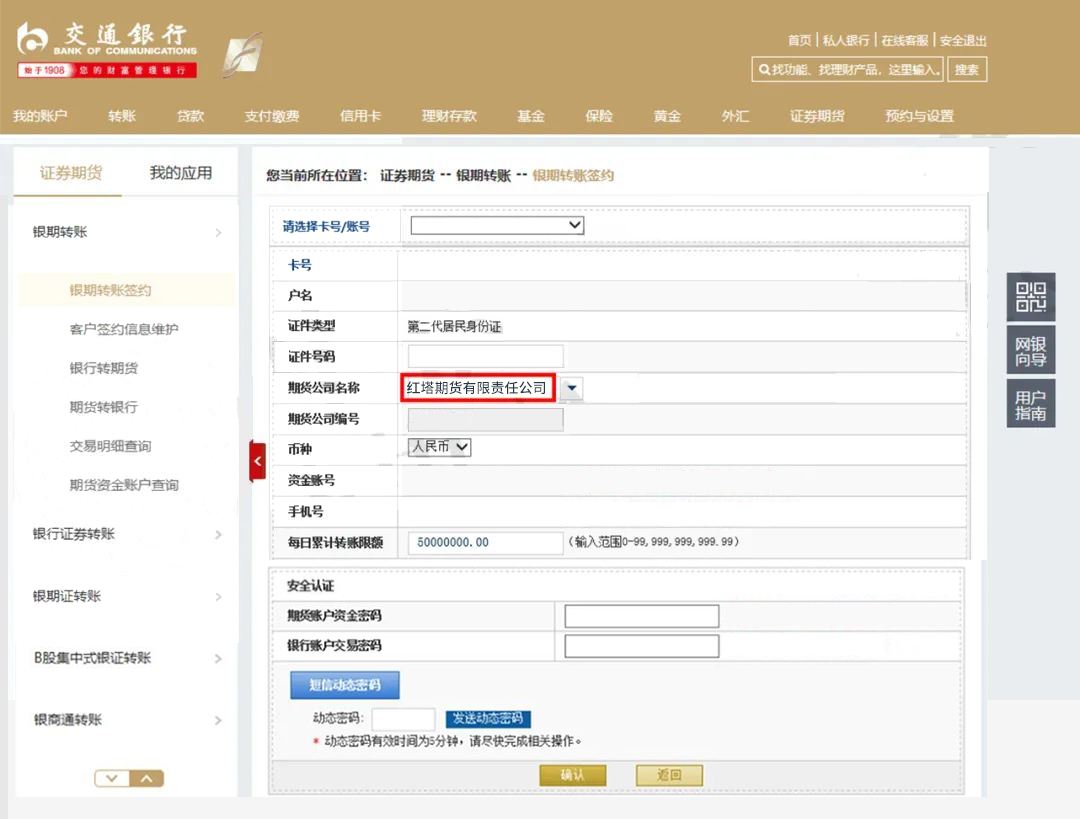The width and height of the screenshot is (1080, 819).
Task: Open 理财存款 menu
Action: 449,116
